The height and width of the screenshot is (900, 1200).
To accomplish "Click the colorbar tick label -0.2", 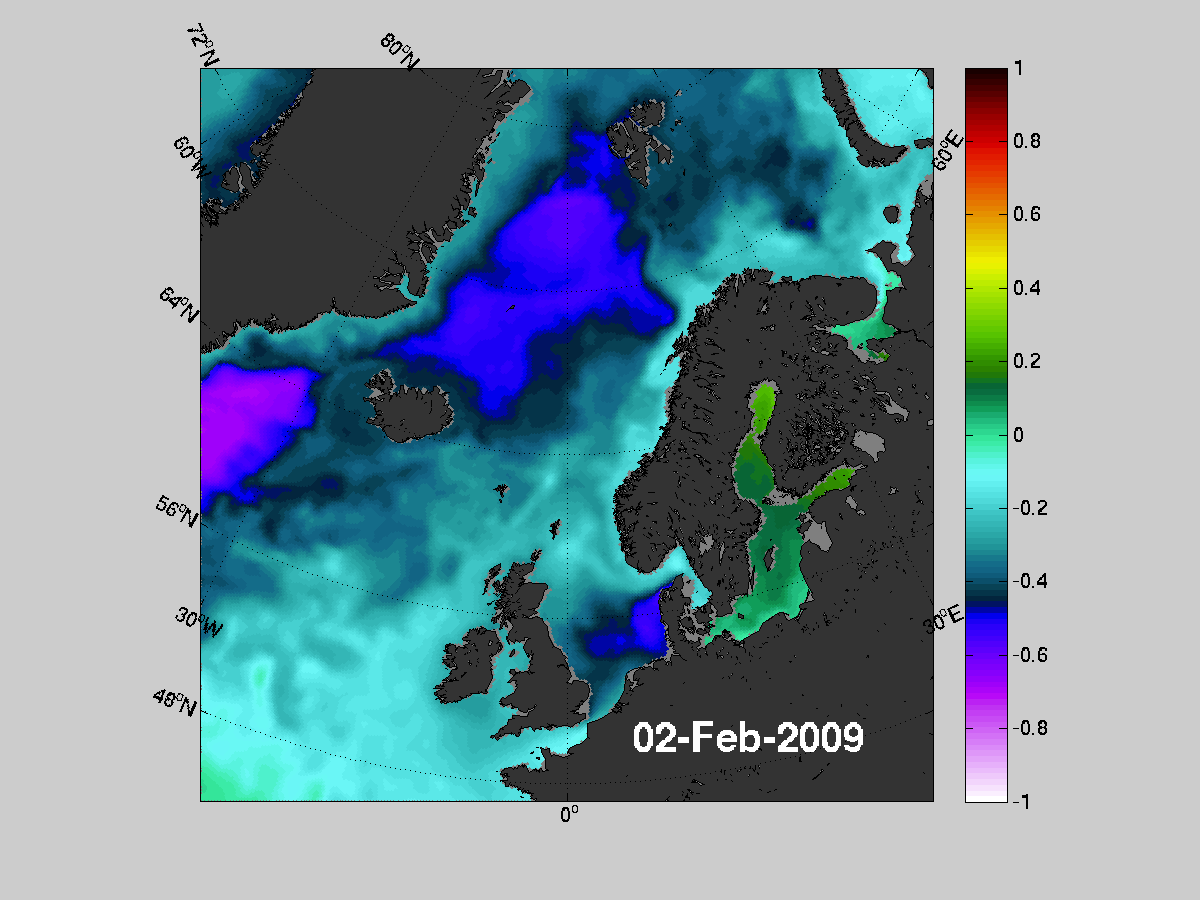I will click(x=1028, y=508).
